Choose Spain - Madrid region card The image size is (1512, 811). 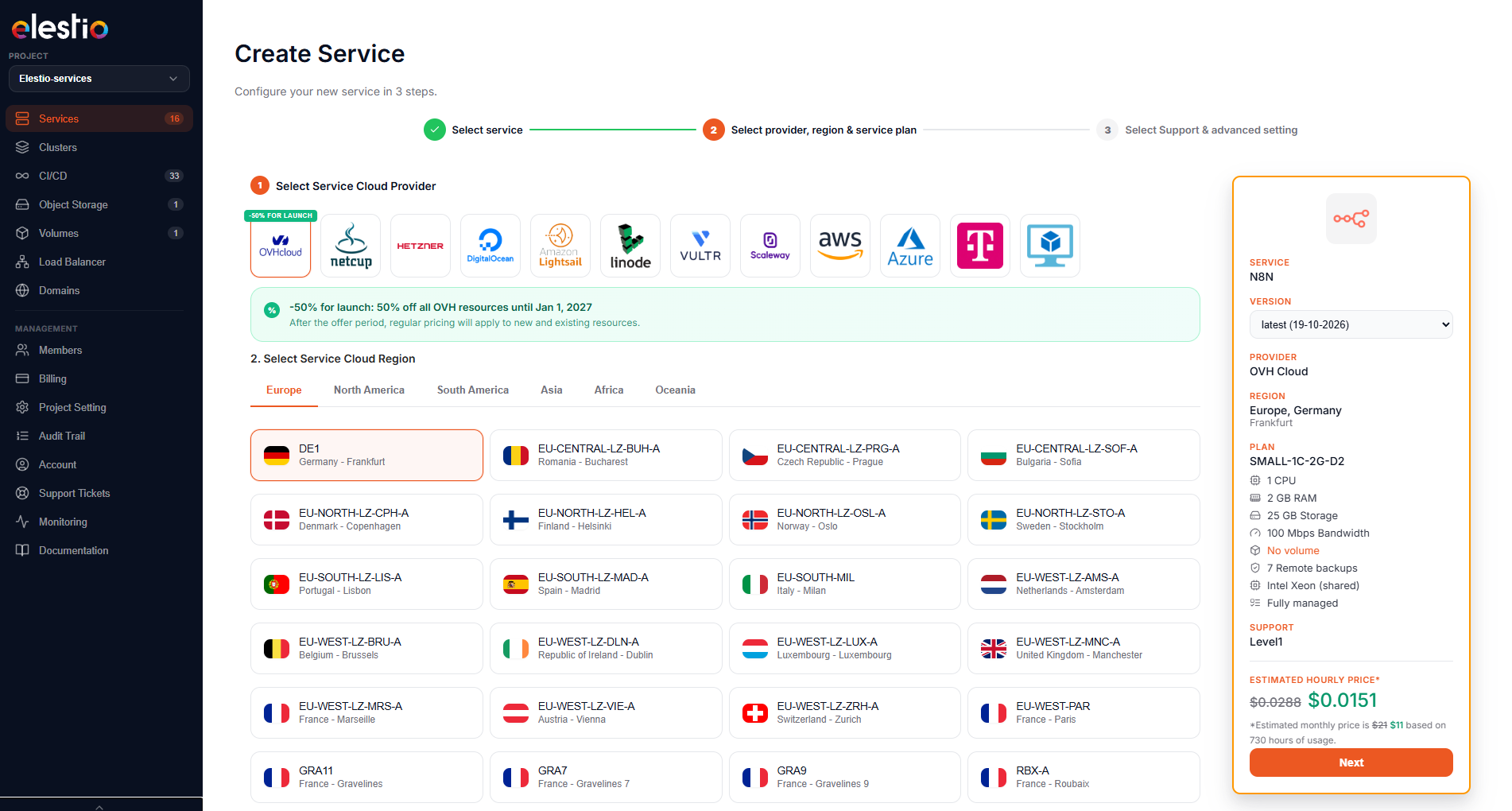pyautogui.click(x=606, y=584)
